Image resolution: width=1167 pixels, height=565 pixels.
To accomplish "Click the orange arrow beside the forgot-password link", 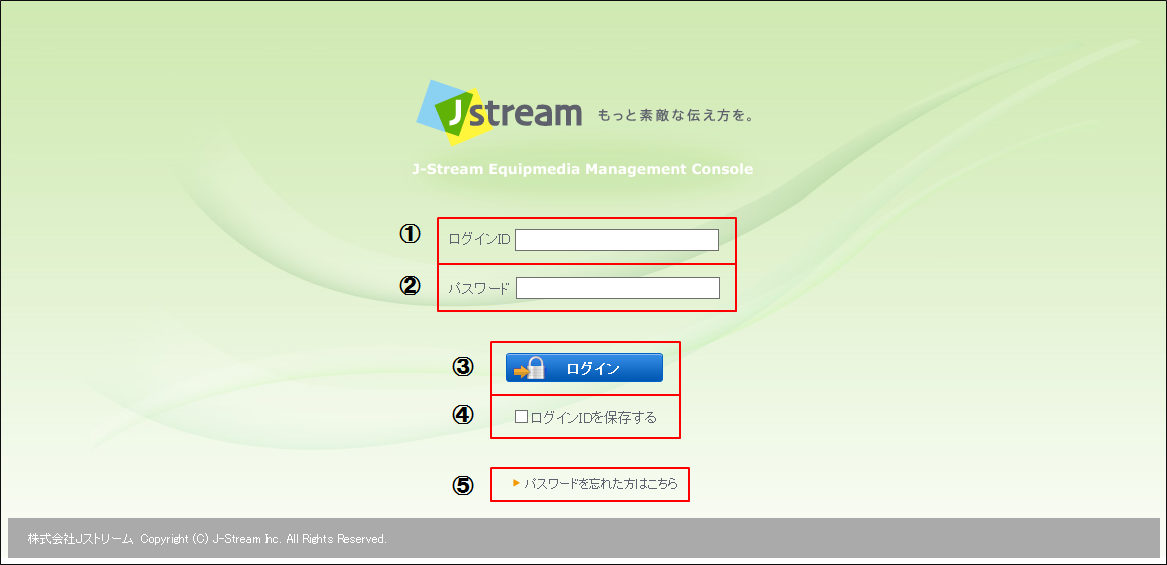I will pos(516,483).
